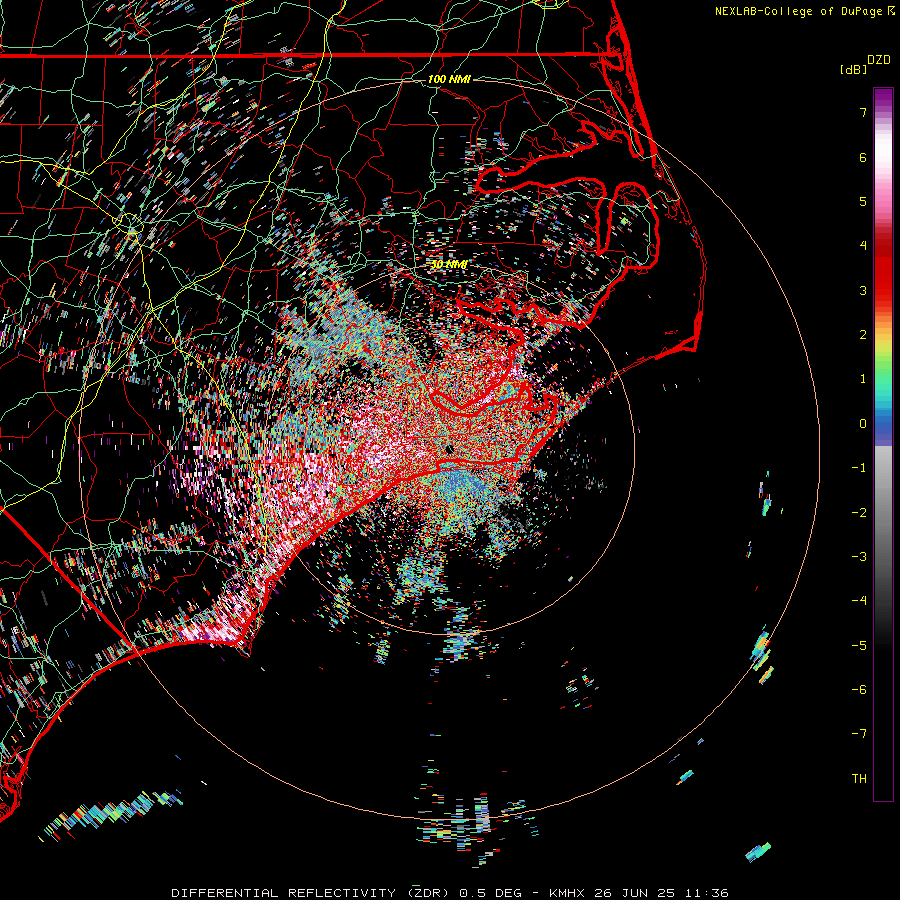Click the DIFFERENTIAL REFLECTIVITY (ZDR) title text
This screenshot has width=900, height=900.
point(312,893)
